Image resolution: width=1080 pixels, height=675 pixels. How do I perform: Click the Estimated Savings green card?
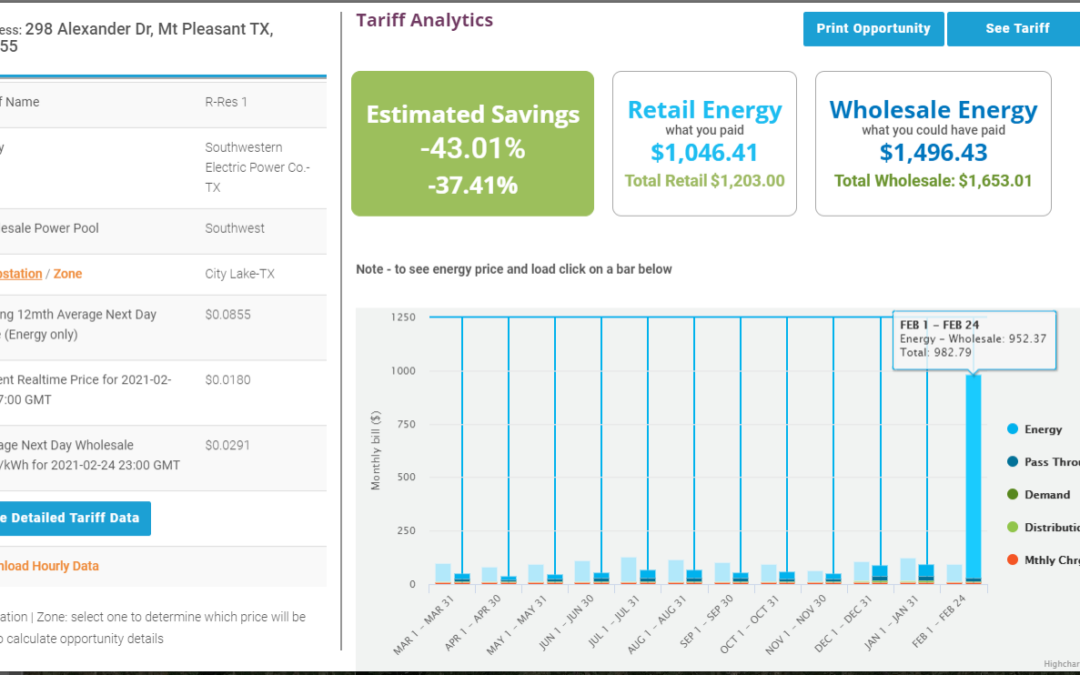472,143
